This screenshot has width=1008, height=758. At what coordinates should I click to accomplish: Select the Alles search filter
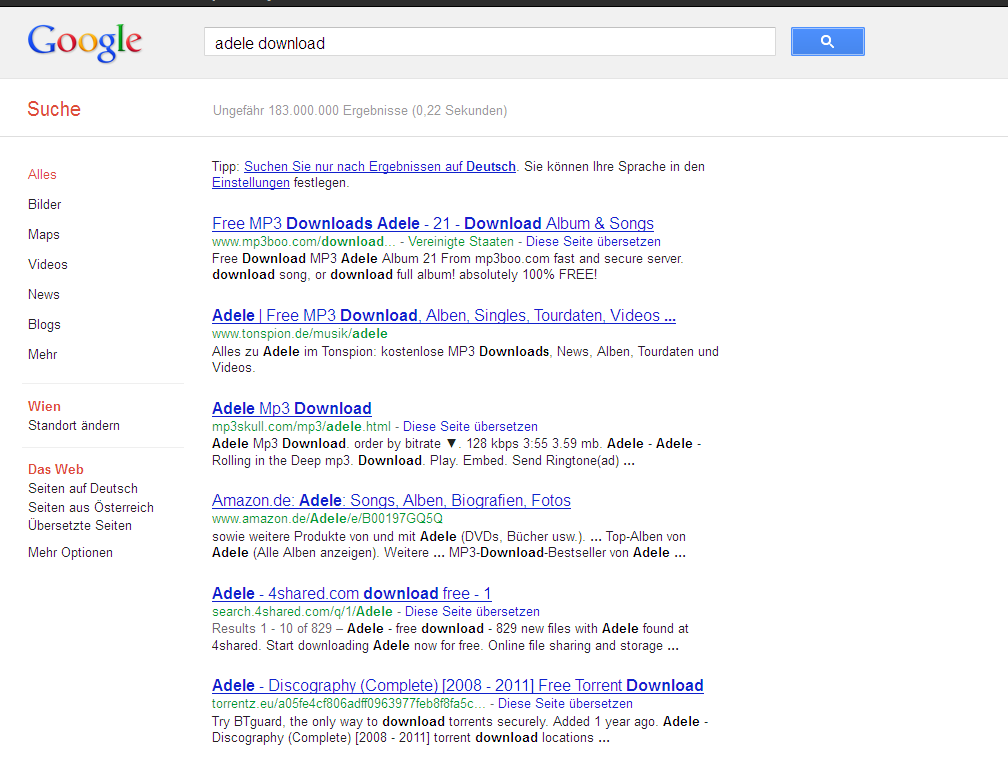pyautogui.click(x=42, y=174)
